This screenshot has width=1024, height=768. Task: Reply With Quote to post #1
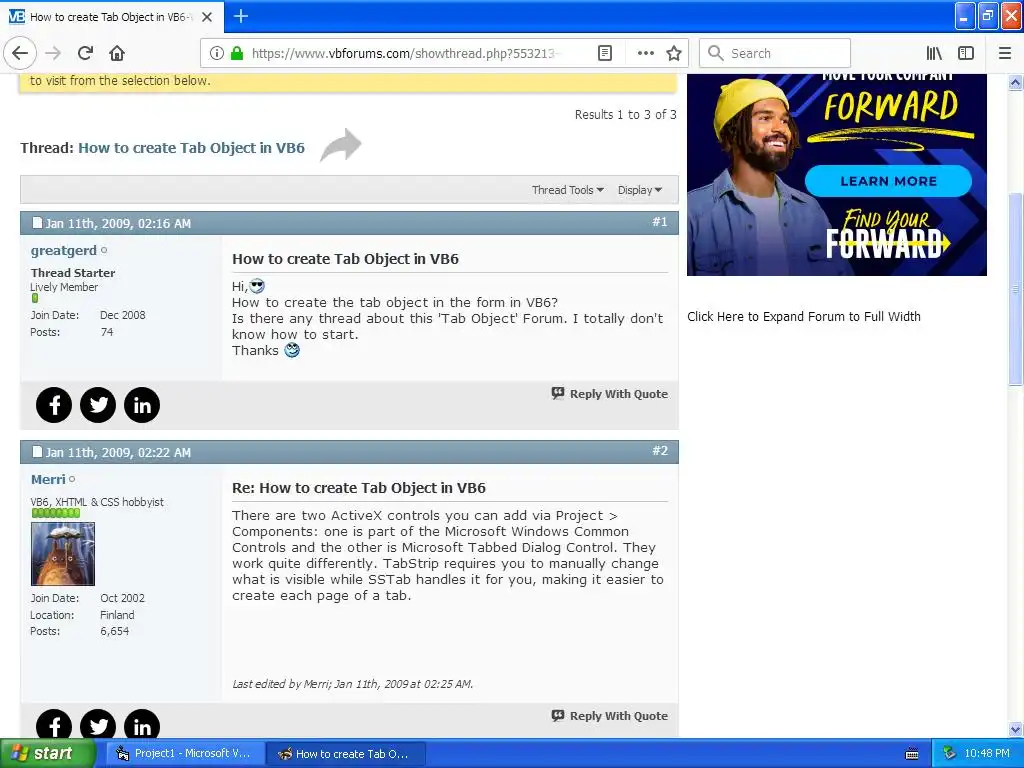tap(610, 394)
